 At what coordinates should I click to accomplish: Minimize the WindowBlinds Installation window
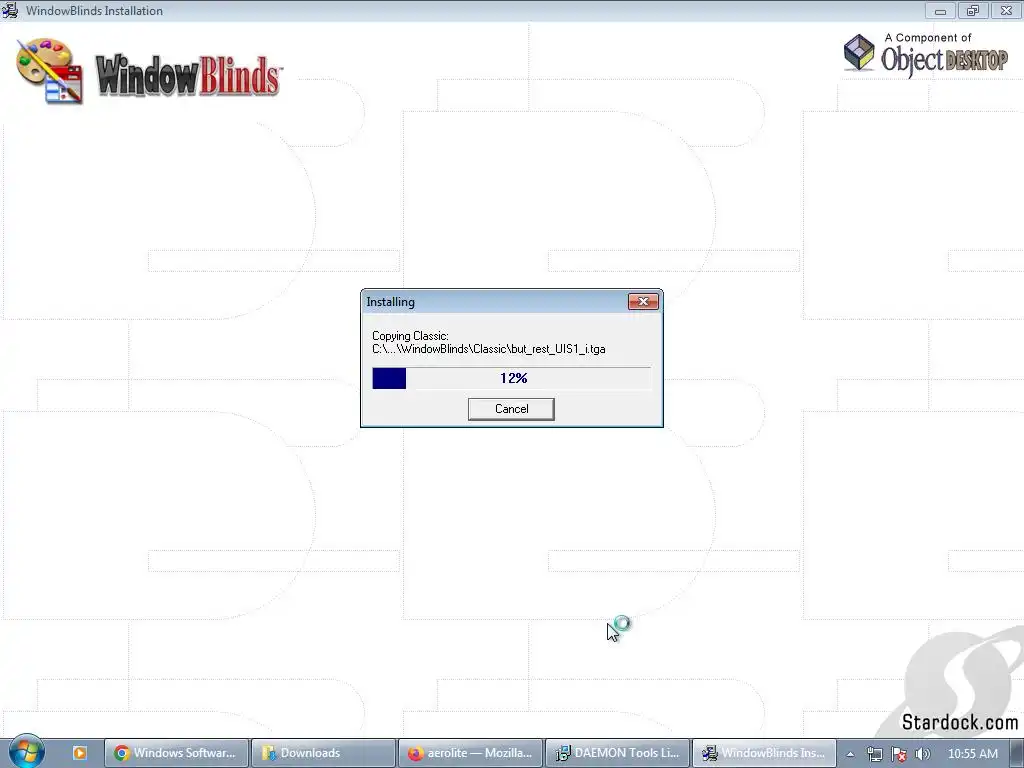[940, 10]
